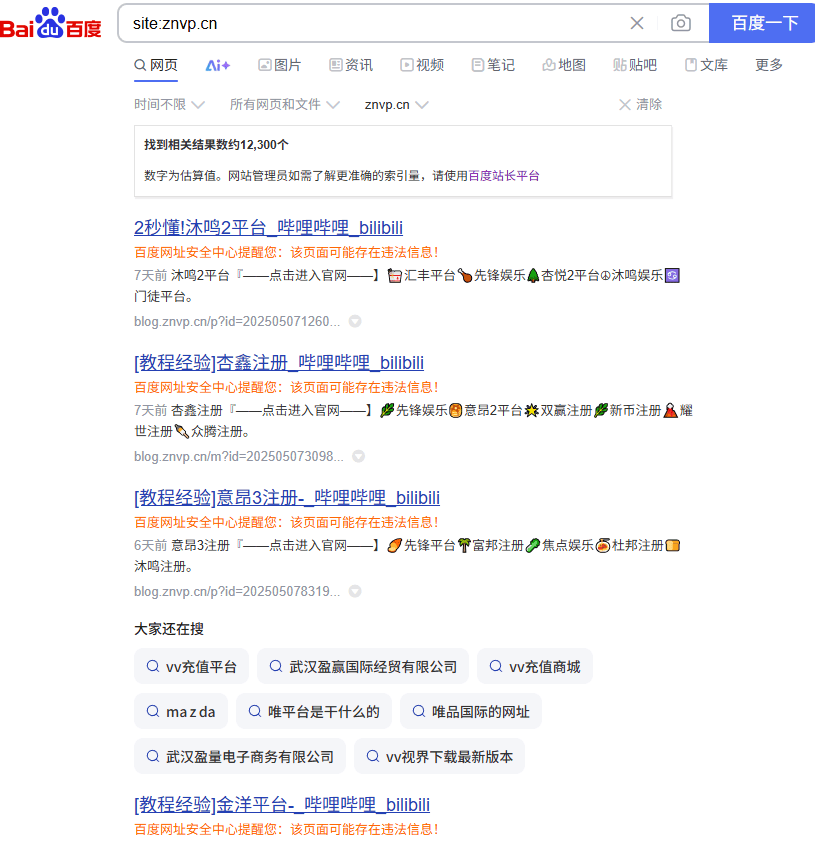815x842 pixels.
Task: Focus the search input field
Action: coord(376,23)
